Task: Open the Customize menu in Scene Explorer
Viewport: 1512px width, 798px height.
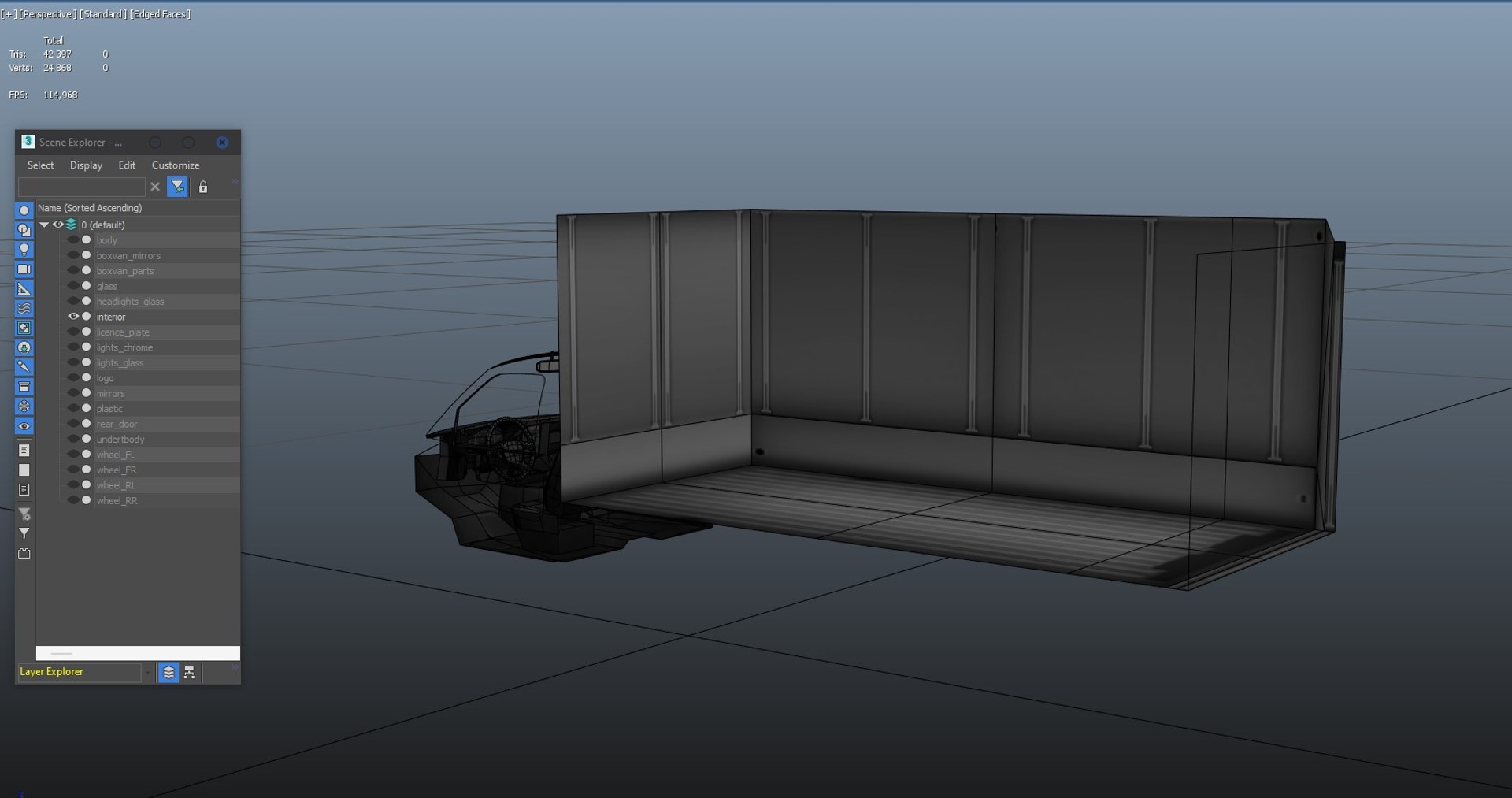Action: pos(176,165)
